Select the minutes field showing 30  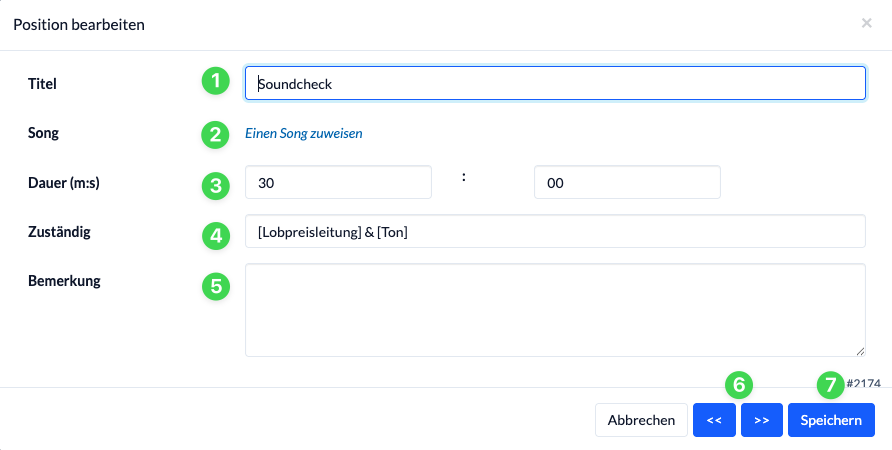338,182
